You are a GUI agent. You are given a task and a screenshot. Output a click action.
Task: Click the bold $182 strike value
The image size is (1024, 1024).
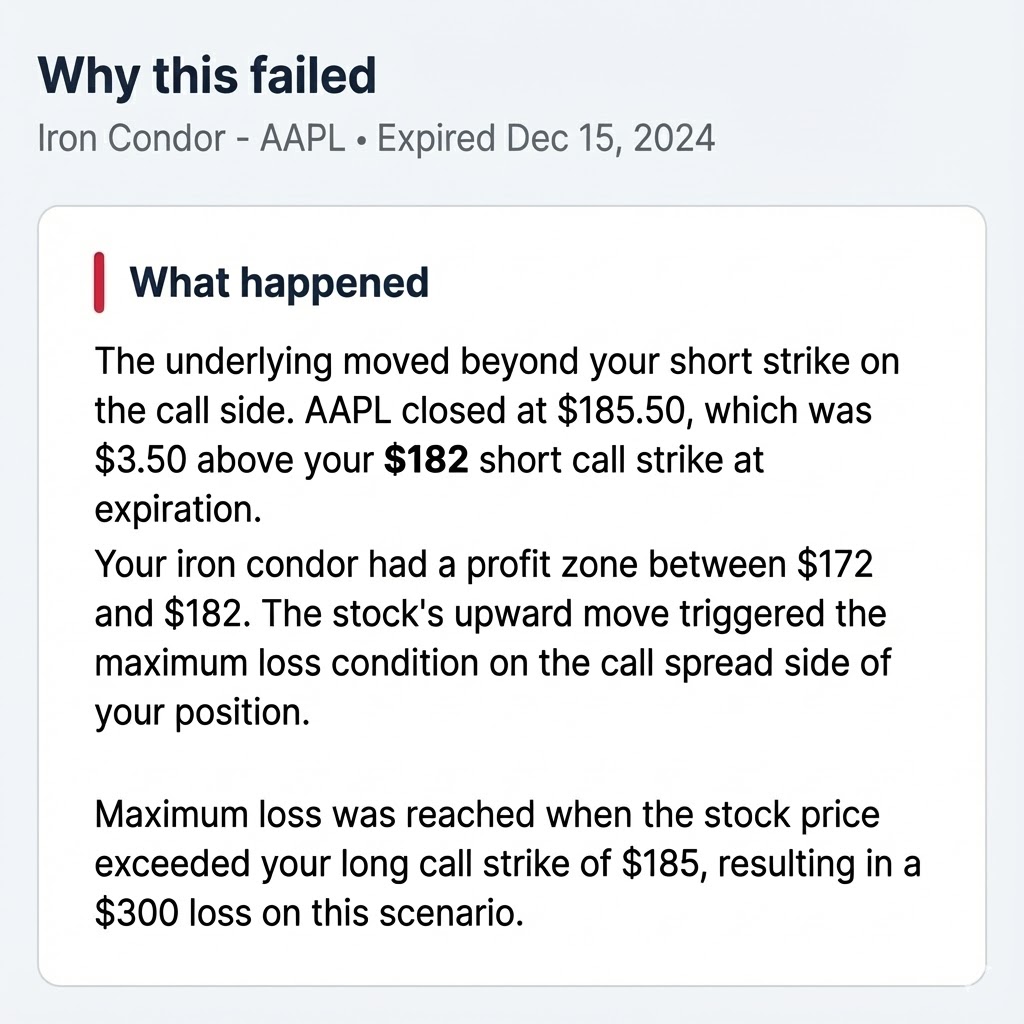pos(426,460)
